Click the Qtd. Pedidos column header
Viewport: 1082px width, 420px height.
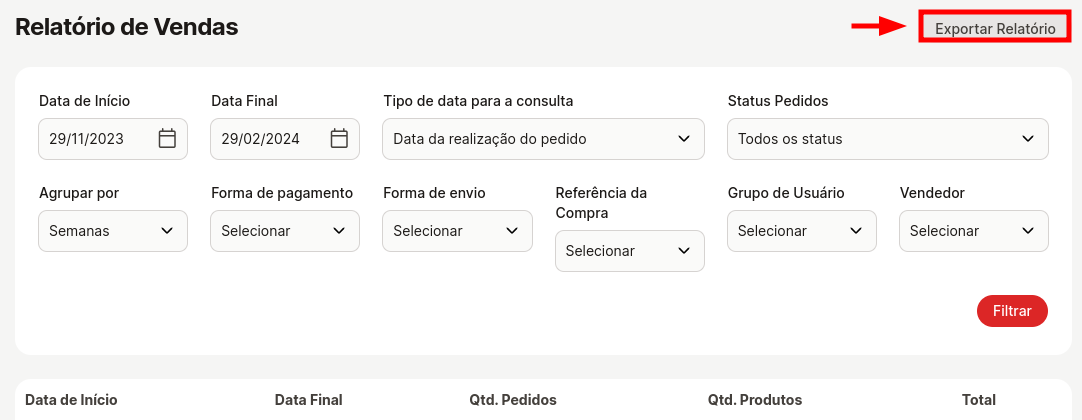coord(513,400)
